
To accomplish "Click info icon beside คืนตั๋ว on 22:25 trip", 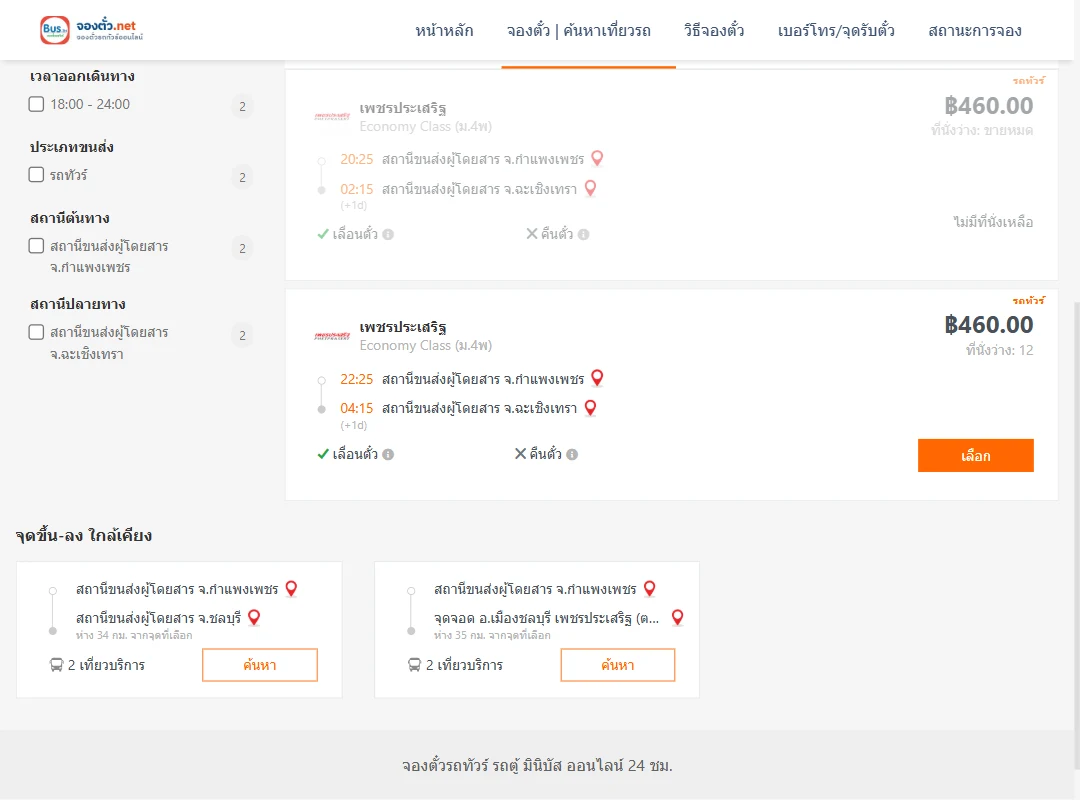I will point(572,454).
